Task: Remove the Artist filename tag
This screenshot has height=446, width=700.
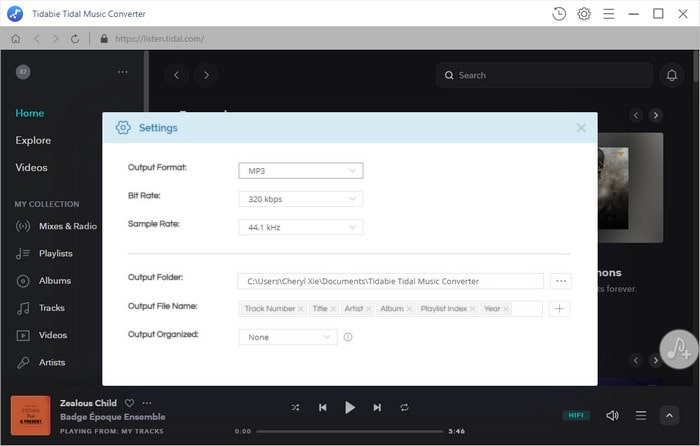Action: point(369,309)
